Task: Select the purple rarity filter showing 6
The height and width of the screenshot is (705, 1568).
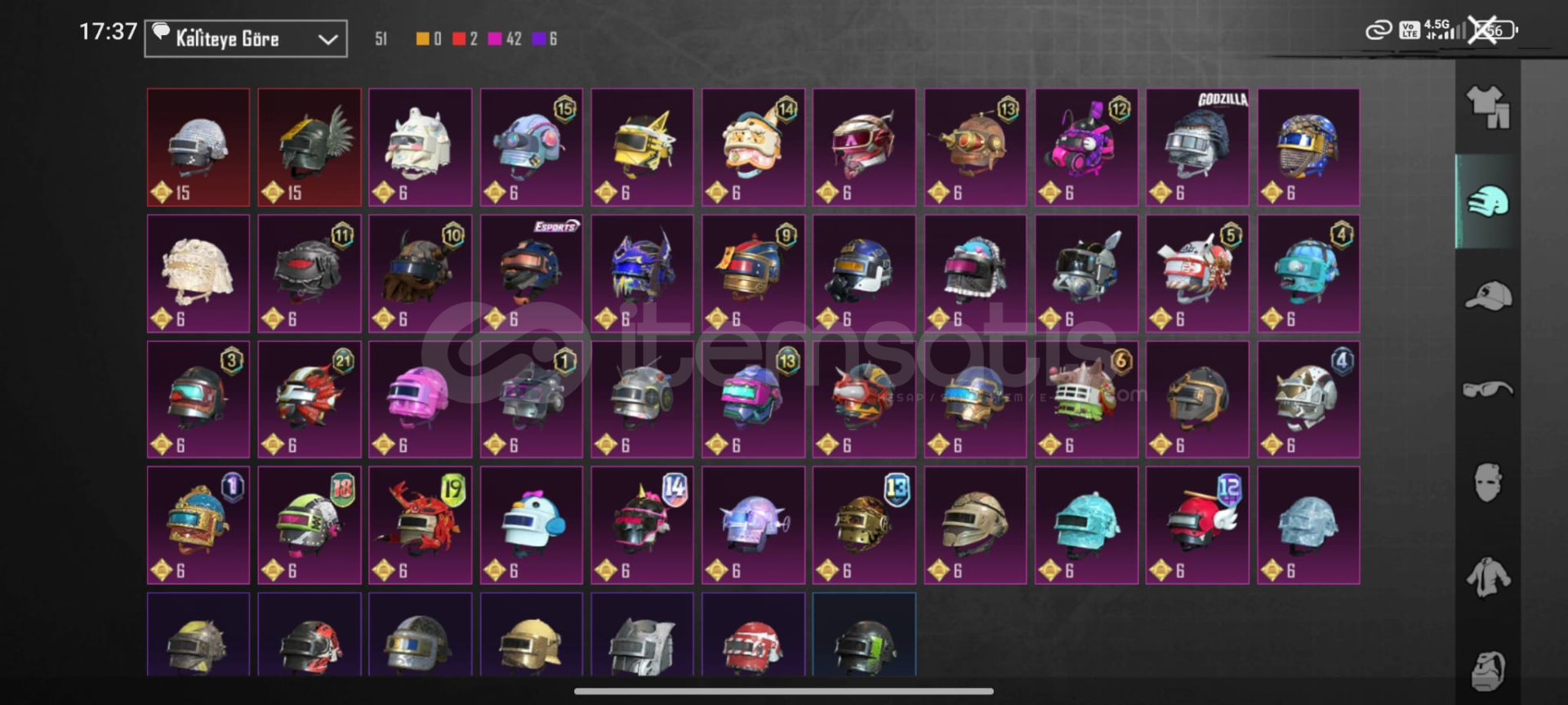Action: (x=545, y=38)
